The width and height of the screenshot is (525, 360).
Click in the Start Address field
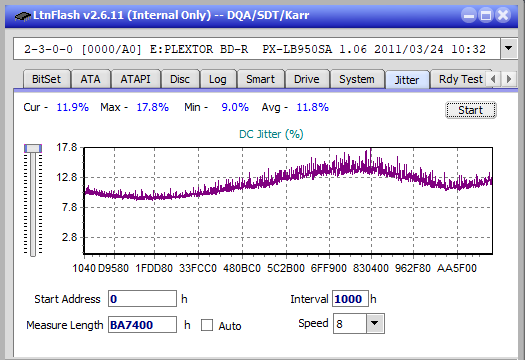(142, 299)
